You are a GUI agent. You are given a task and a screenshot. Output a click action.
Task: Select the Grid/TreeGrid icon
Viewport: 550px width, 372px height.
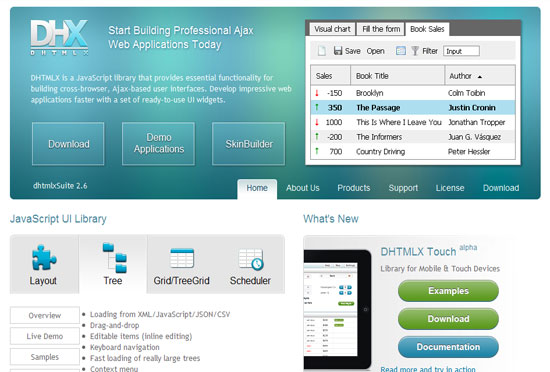click(x=182, y=258)
